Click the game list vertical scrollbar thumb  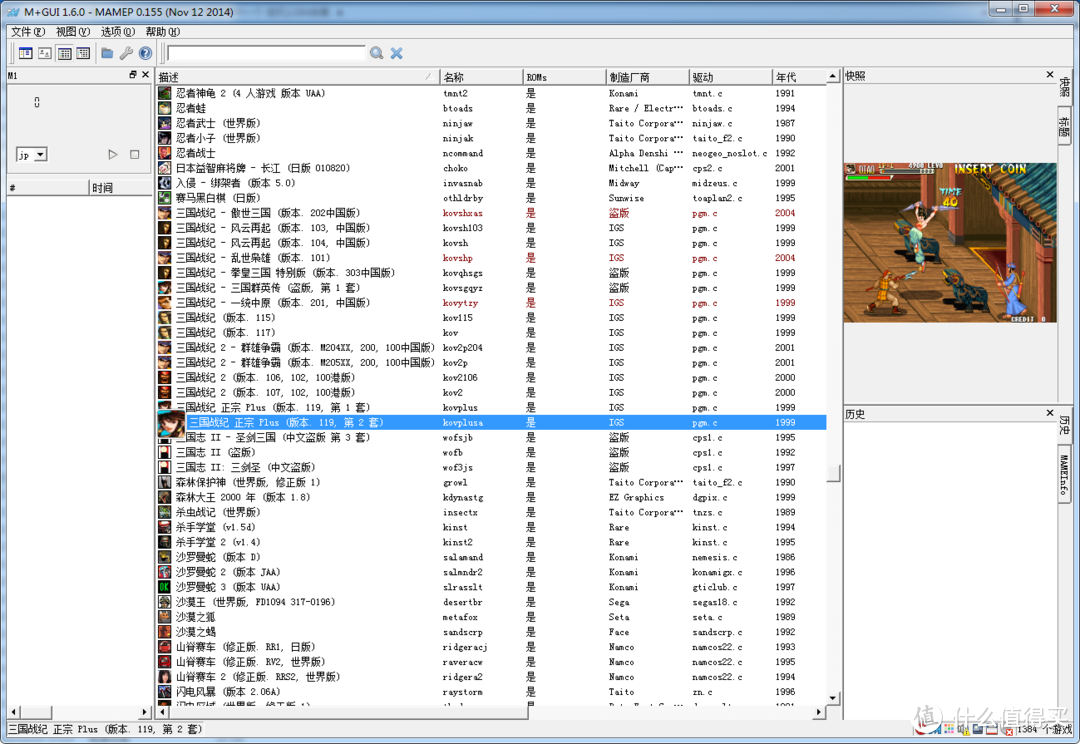(x=833, y=473)
